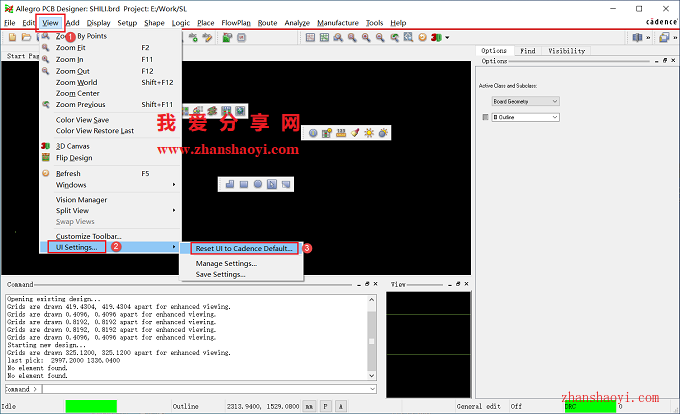Choose Customize Toolbar menu entry

(88, 236)
